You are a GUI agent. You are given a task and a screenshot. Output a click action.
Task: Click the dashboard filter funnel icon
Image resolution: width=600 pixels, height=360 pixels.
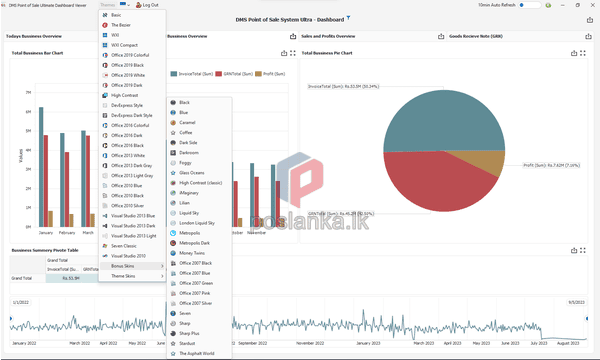coord(349,18)
